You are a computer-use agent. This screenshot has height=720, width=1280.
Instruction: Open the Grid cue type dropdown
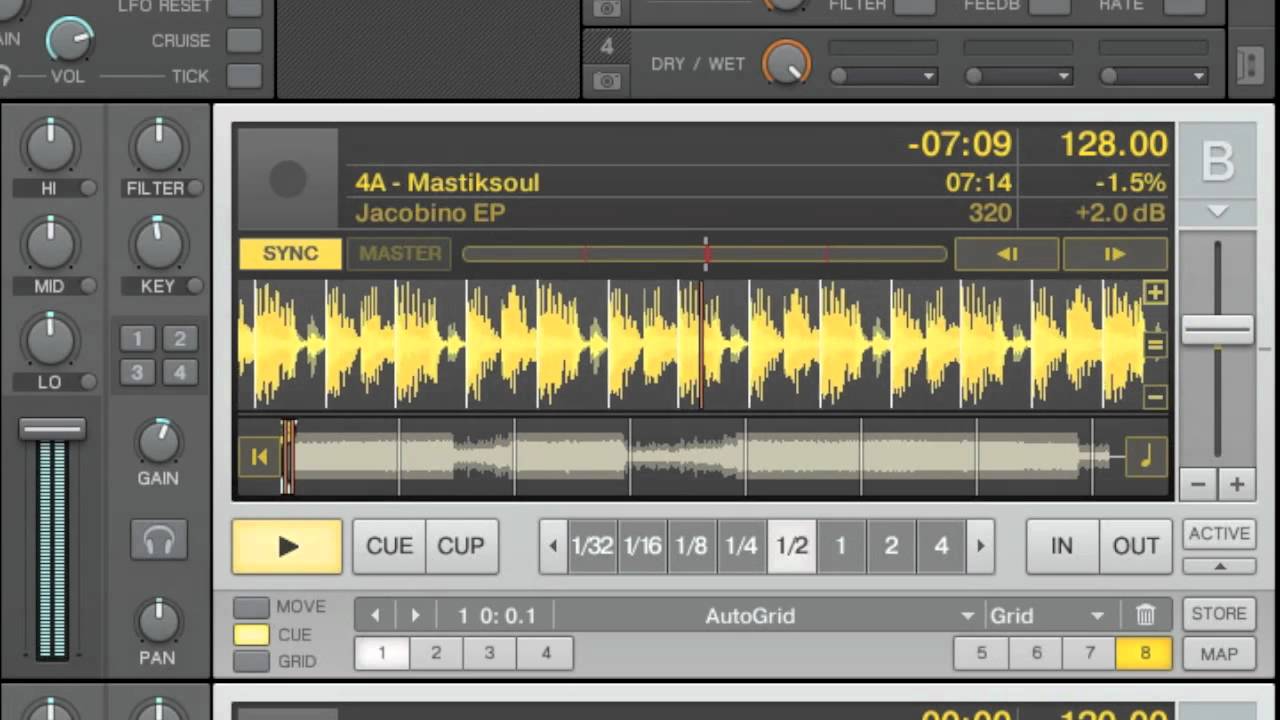pyautogui.click(x=1047, y=616)
